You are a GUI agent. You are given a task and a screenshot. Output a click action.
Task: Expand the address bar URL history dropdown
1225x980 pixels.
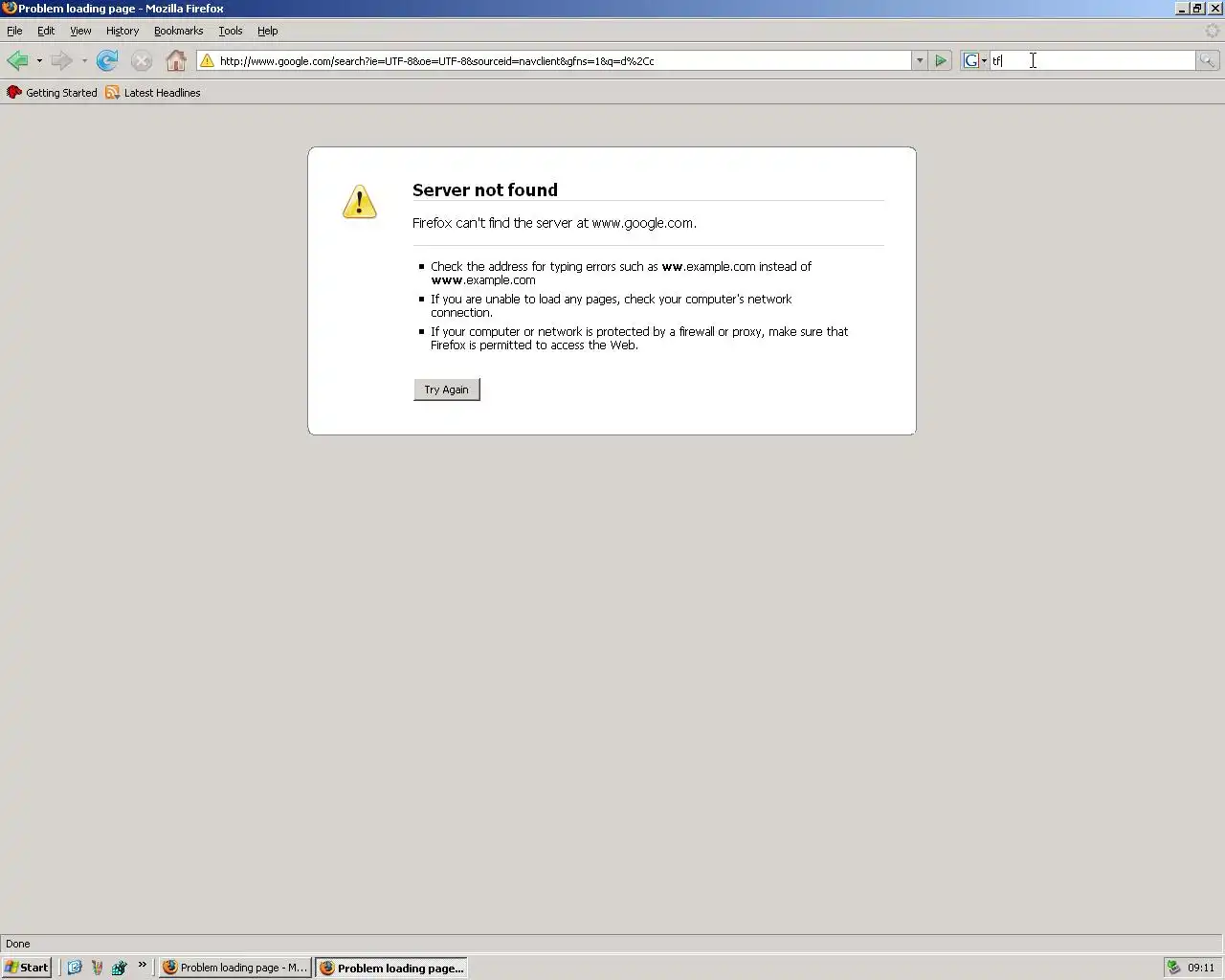click(x=920, y=61)
